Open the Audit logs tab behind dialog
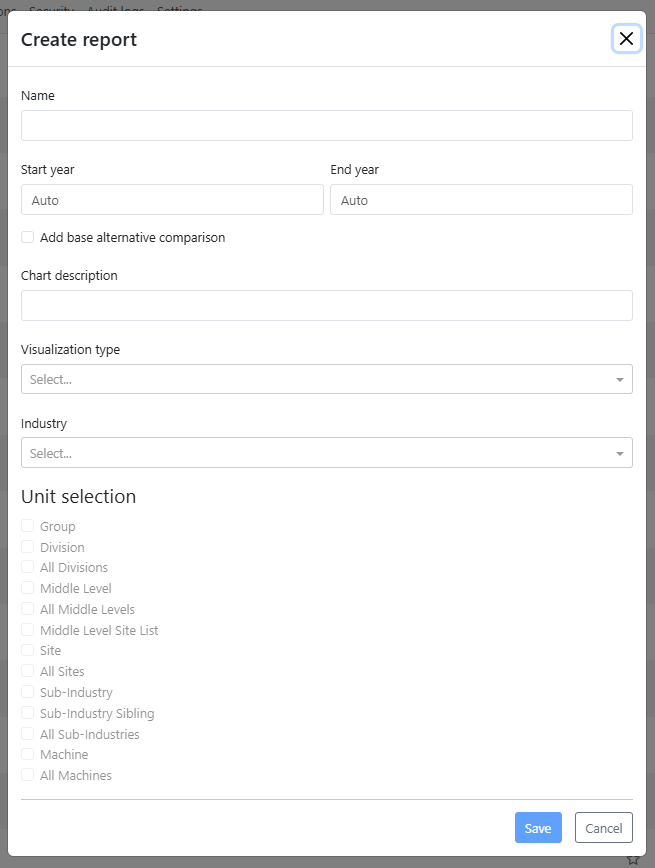Image resolution: width=655 pixels, height=868 pixels. 116,9
